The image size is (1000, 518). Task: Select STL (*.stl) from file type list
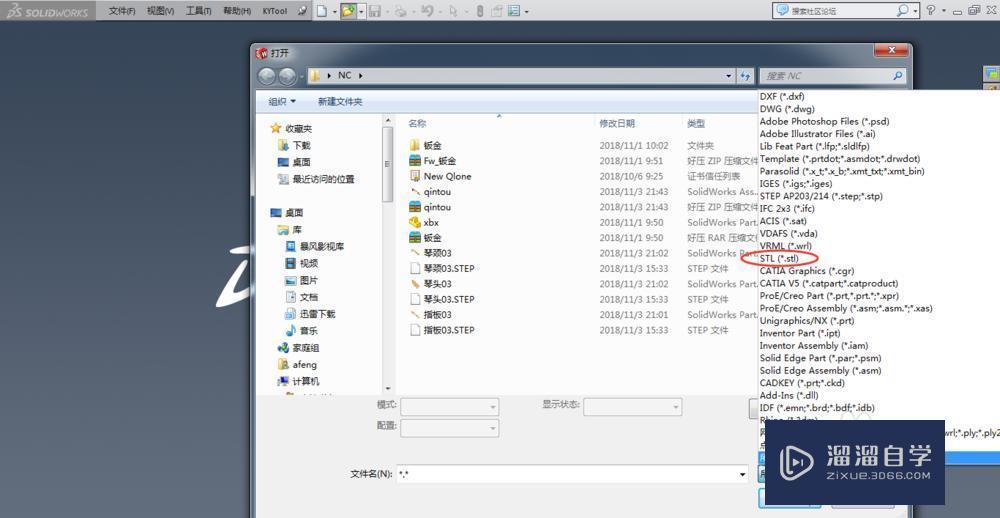(x=779, y=258)
